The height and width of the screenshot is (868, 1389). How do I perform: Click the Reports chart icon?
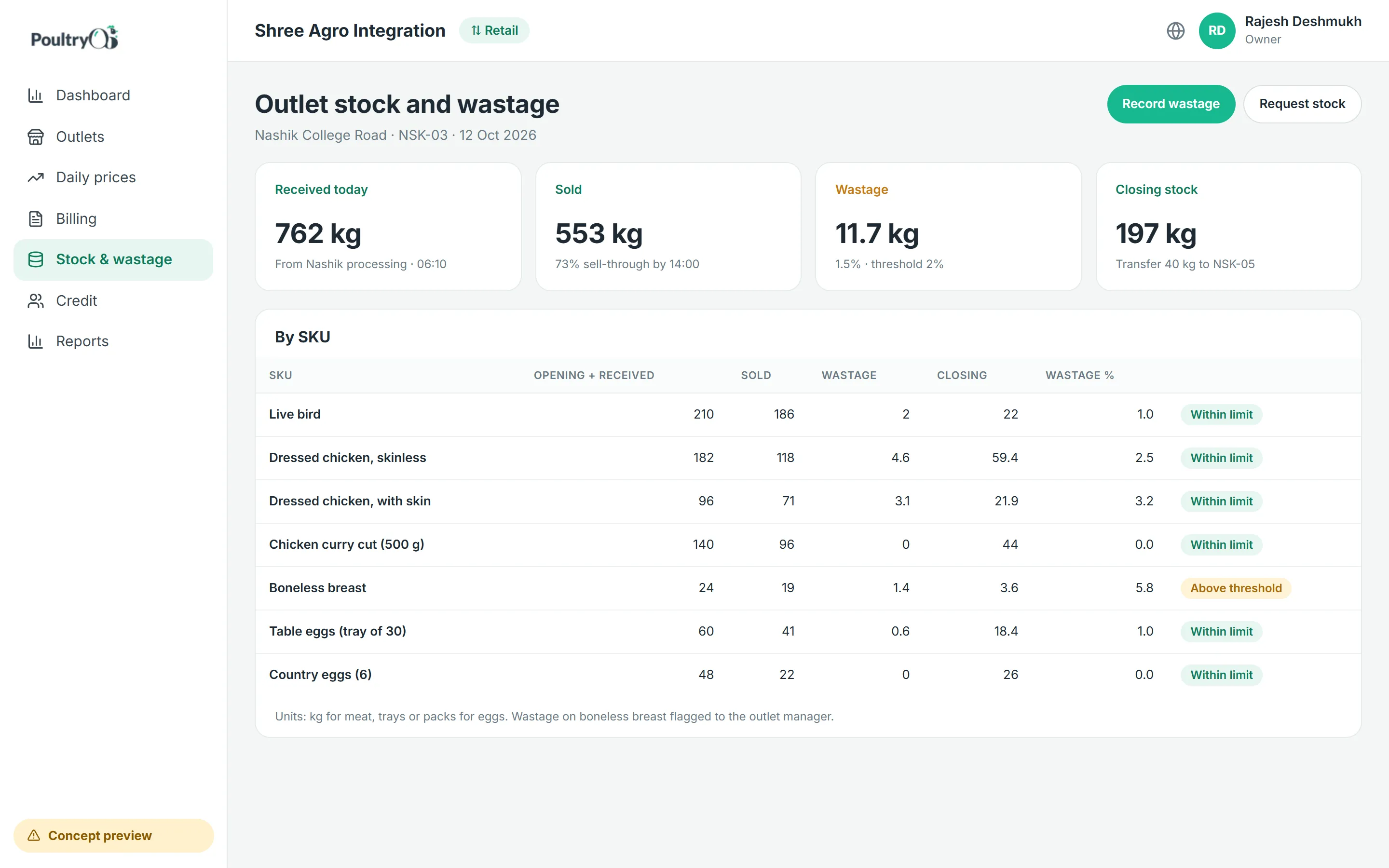[36, 341]
